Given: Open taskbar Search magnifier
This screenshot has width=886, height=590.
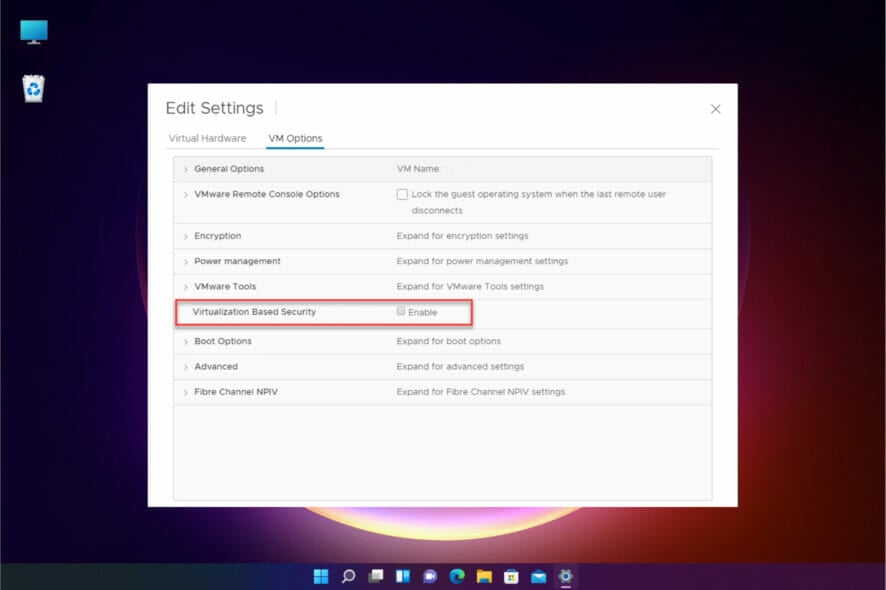Looking at the screenshot, I should 348,576.
